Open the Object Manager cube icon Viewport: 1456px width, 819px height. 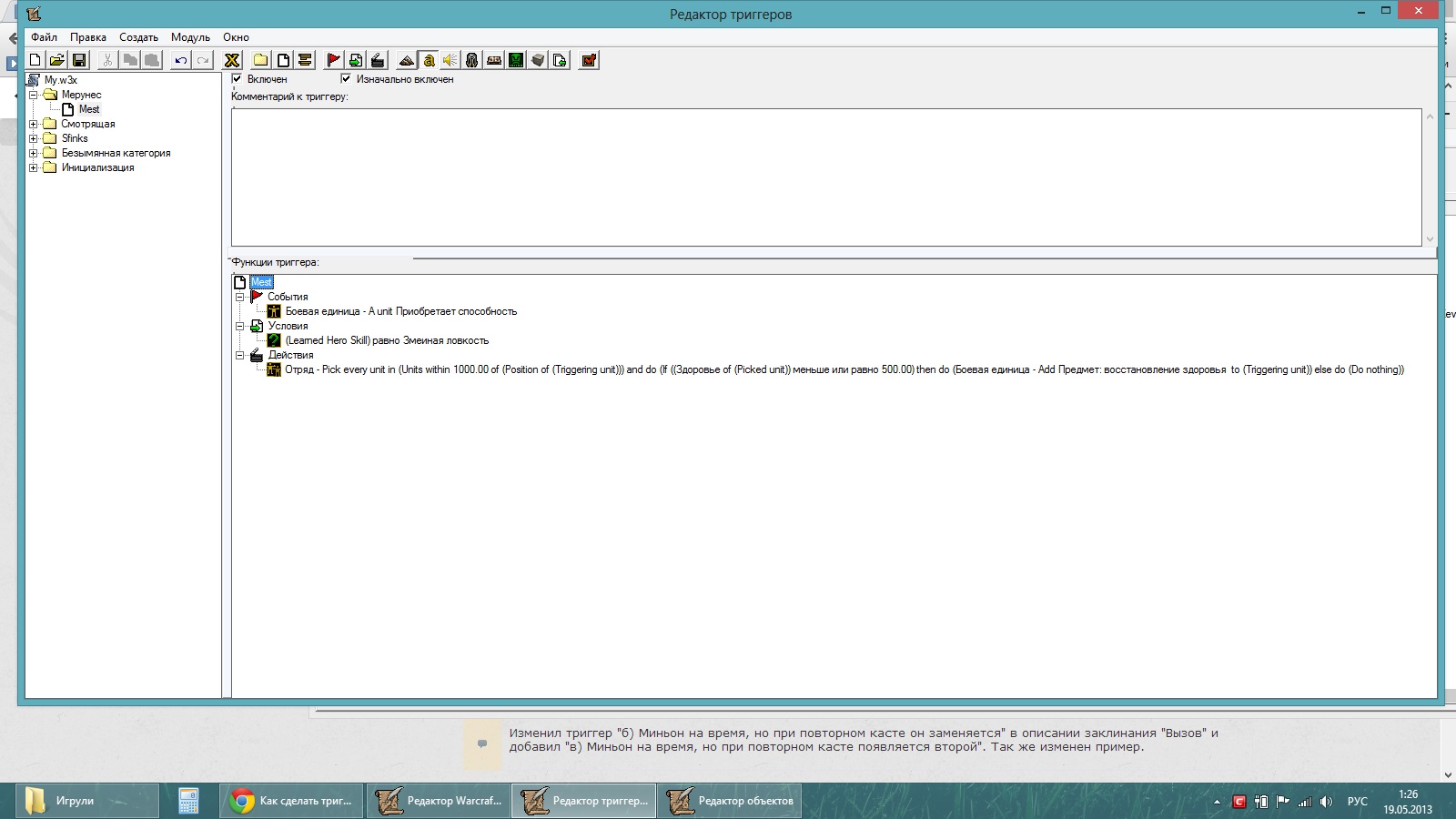pos(538,60)
